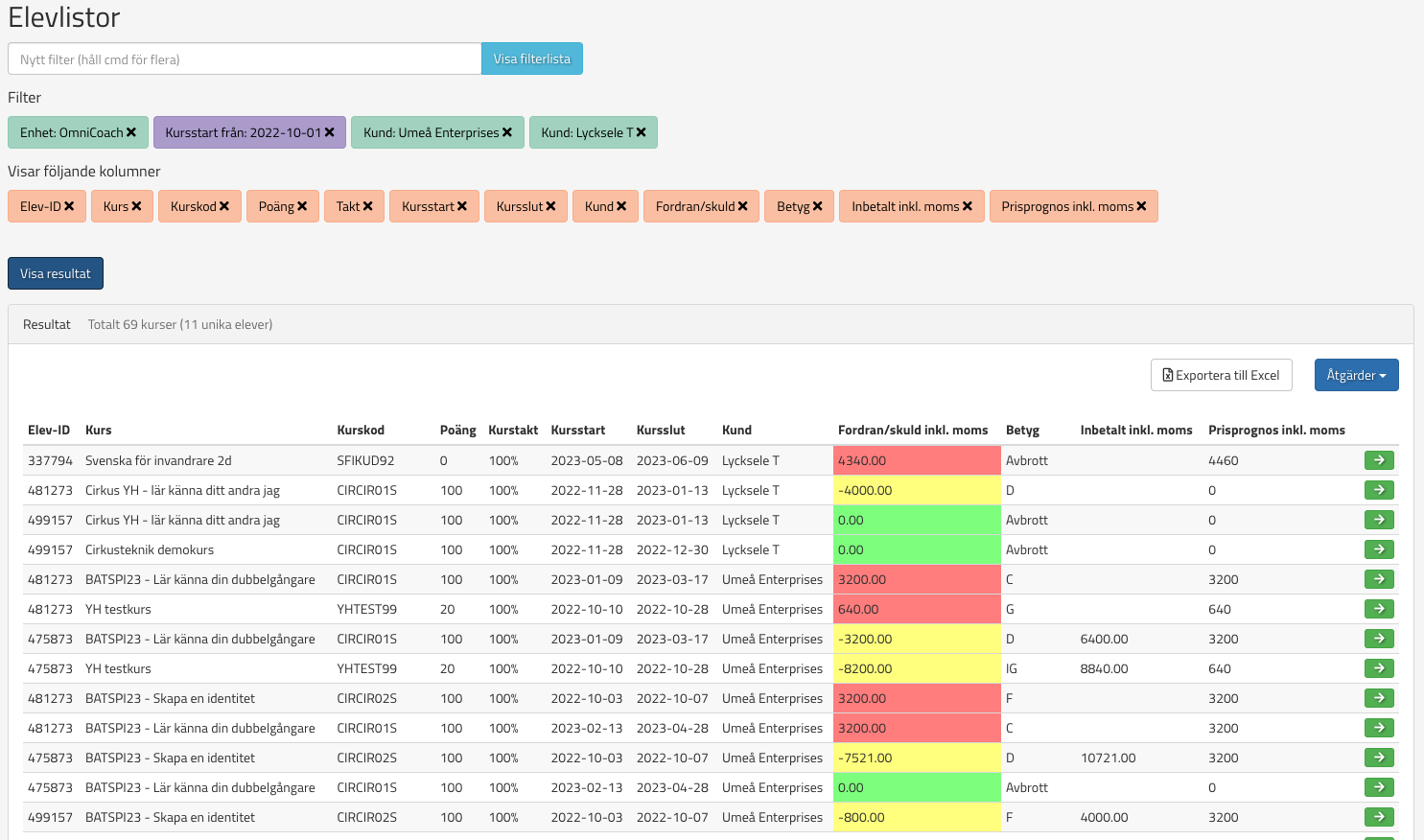The height and width of the screenshot is (840, 1424).
Task: Click Exportera till Excel button
Action: tap(1221, 375)
